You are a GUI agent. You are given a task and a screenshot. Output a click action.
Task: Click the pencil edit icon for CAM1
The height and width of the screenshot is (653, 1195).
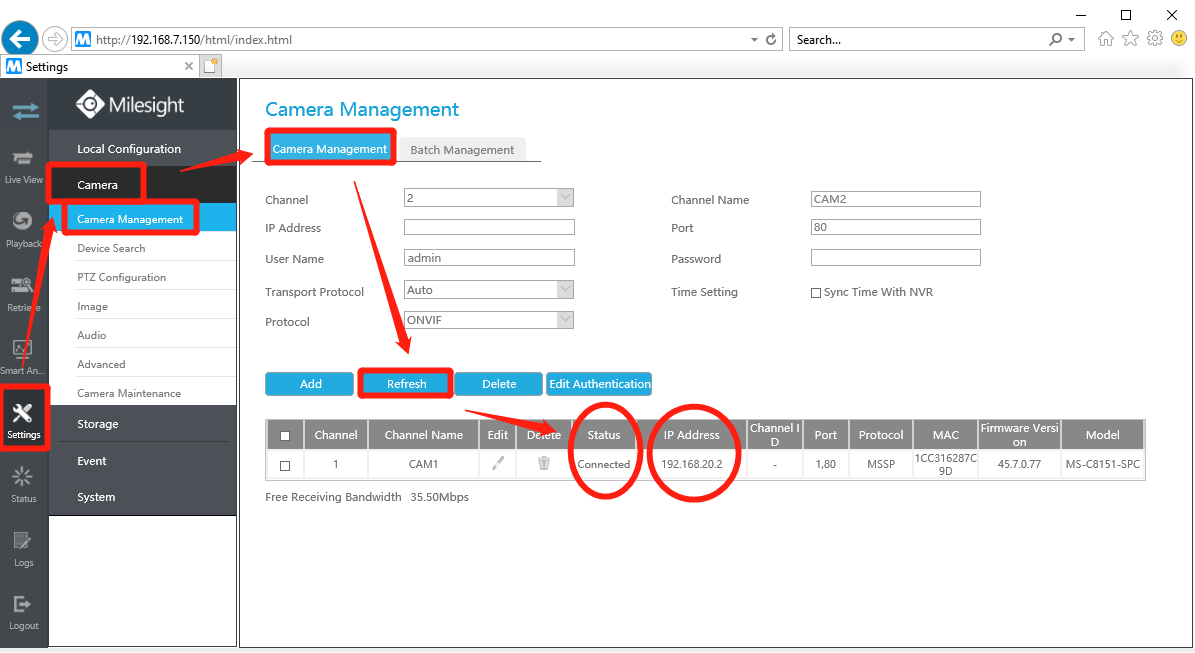click(498, 463)
